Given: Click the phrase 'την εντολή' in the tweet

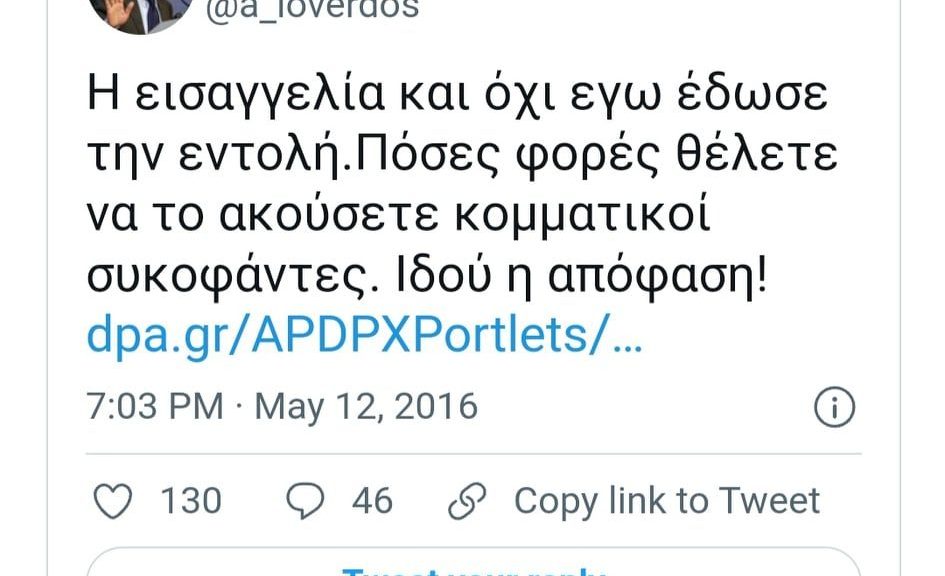Looking at the screenshot, I should 219,156.
